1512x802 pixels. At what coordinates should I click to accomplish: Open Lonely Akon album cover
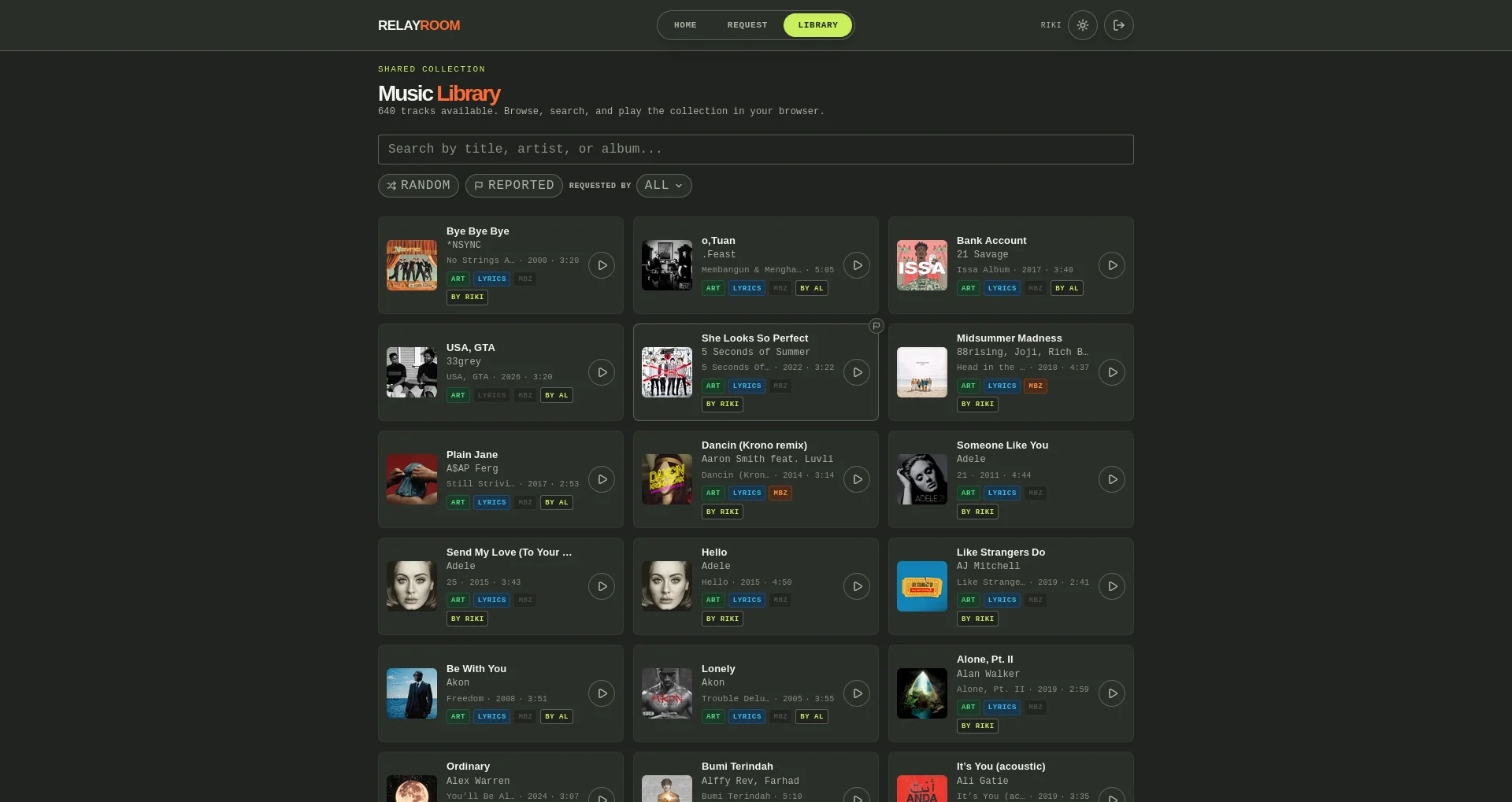[x=667, y=693]
